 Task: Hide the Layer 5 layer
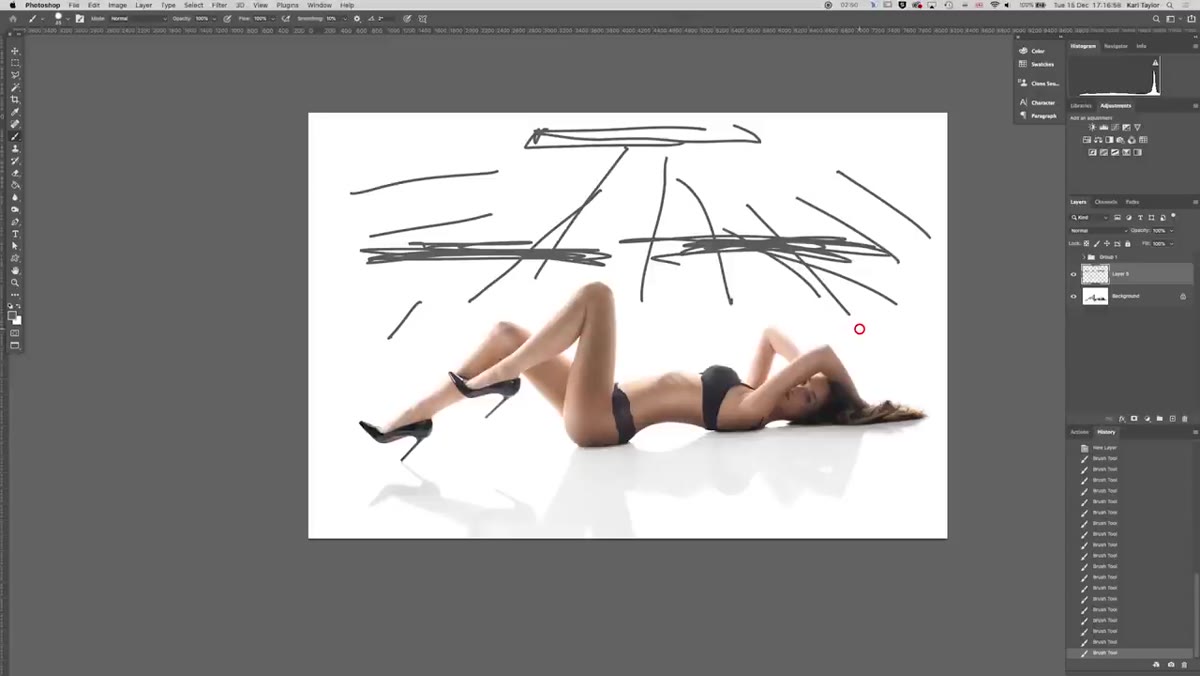[x=1074, y=274]
